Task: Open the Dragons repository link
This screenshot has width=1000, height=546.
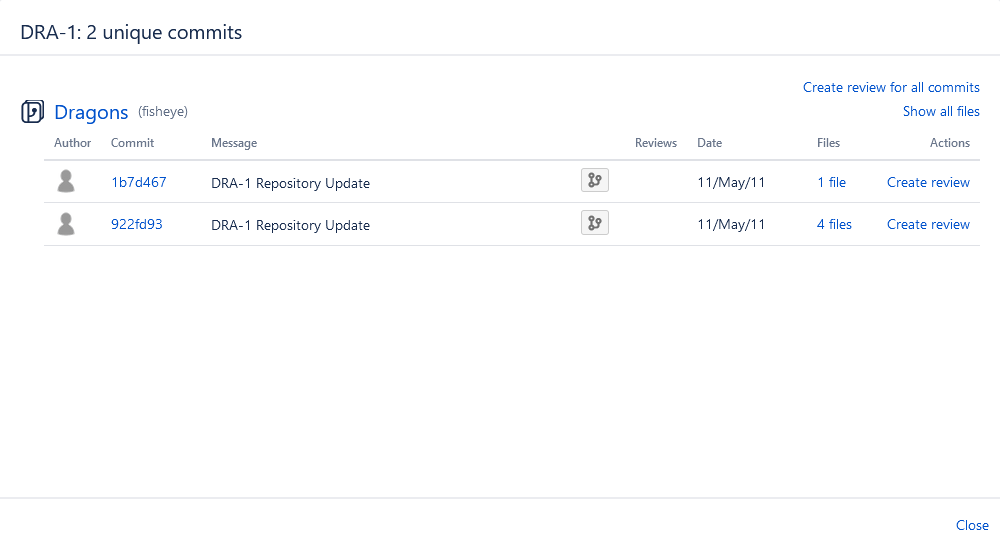Action: click(91, 113)
